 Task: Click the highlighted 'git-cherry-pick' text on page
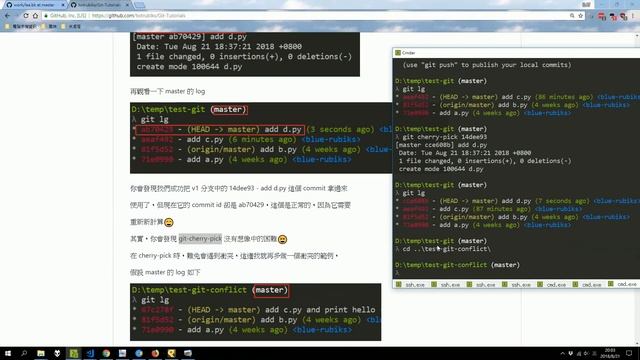200,238
